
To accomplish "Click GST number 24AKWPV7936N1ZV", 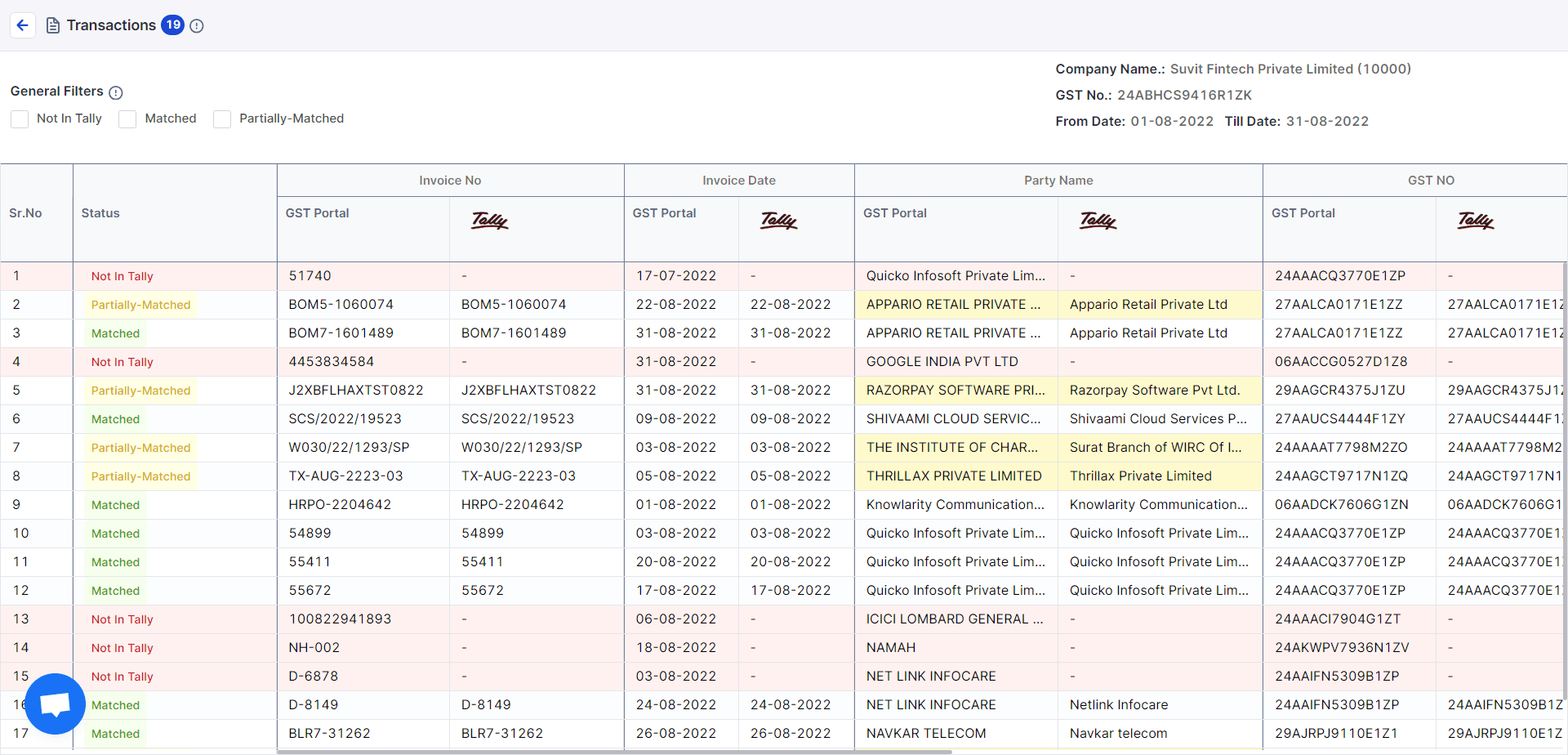I will (1342, 648).
